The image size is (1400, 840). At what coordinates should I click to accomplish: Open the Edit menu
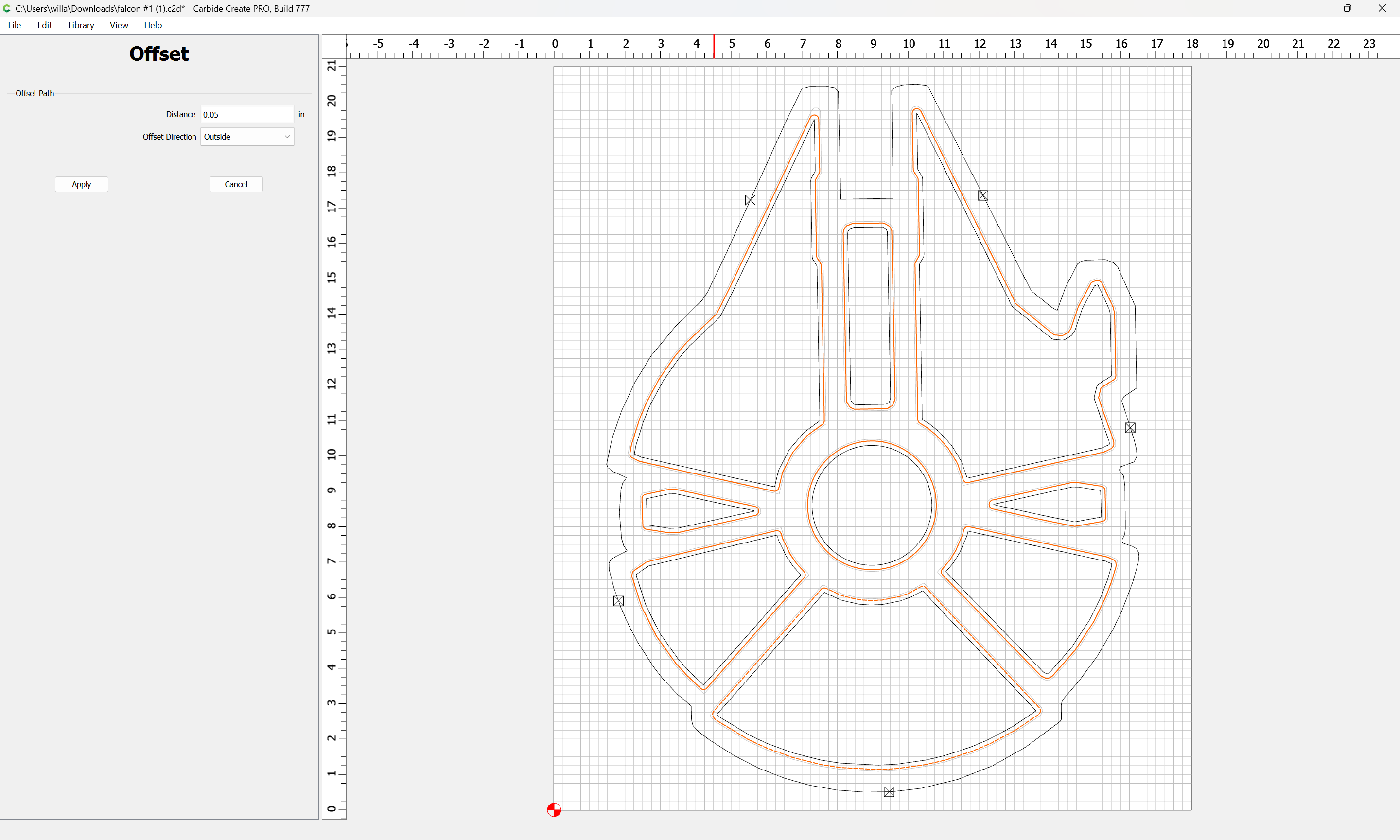coord(44,25)
